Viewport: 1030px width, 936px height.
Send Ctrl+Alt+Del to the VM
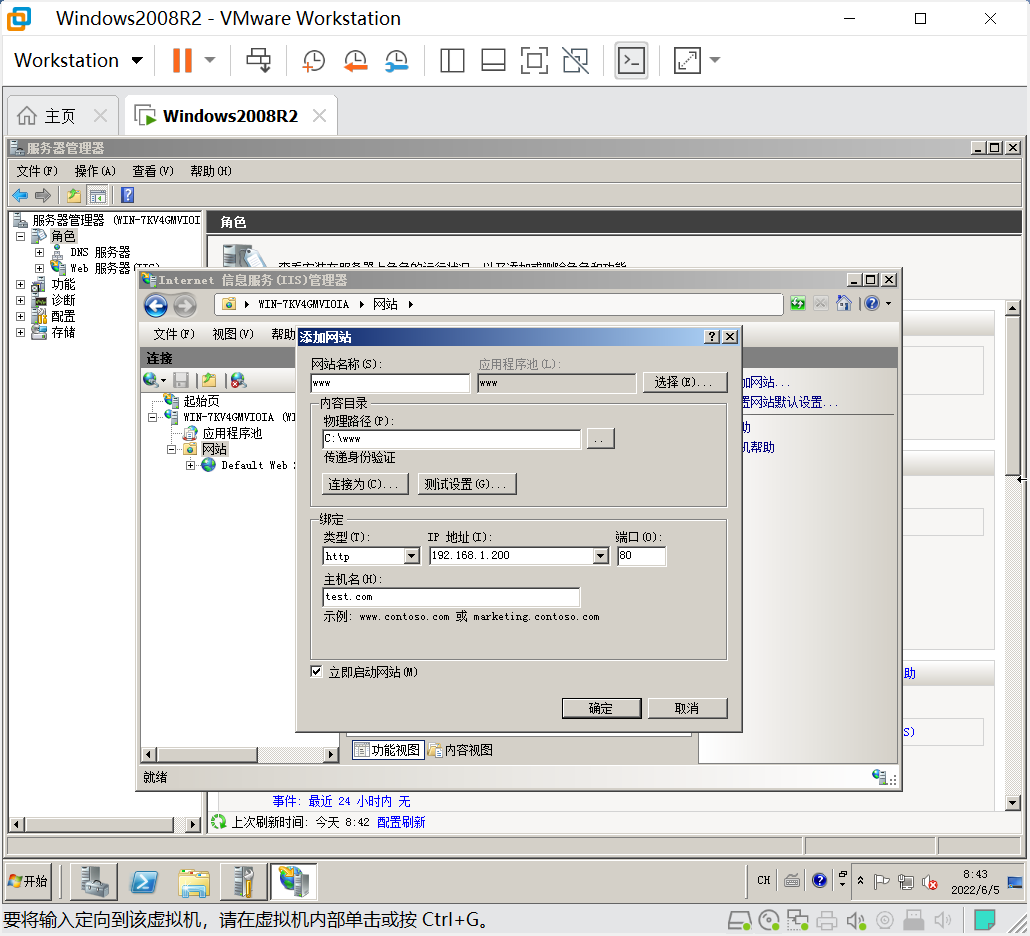click(x=258, y=60)
